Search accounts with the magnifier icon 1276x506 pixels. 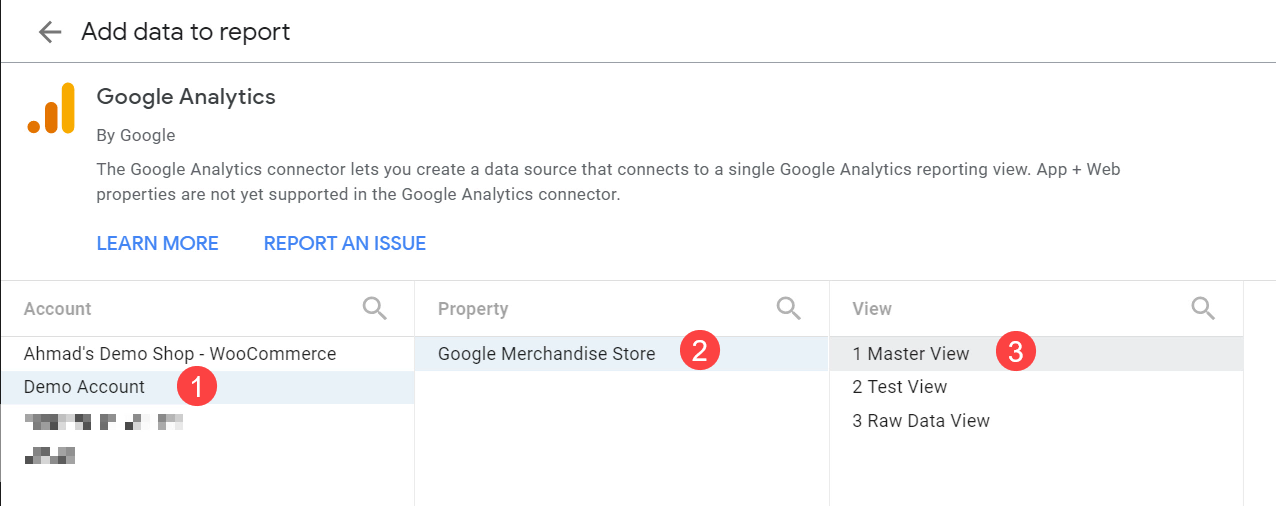click(x=375, y=308)
